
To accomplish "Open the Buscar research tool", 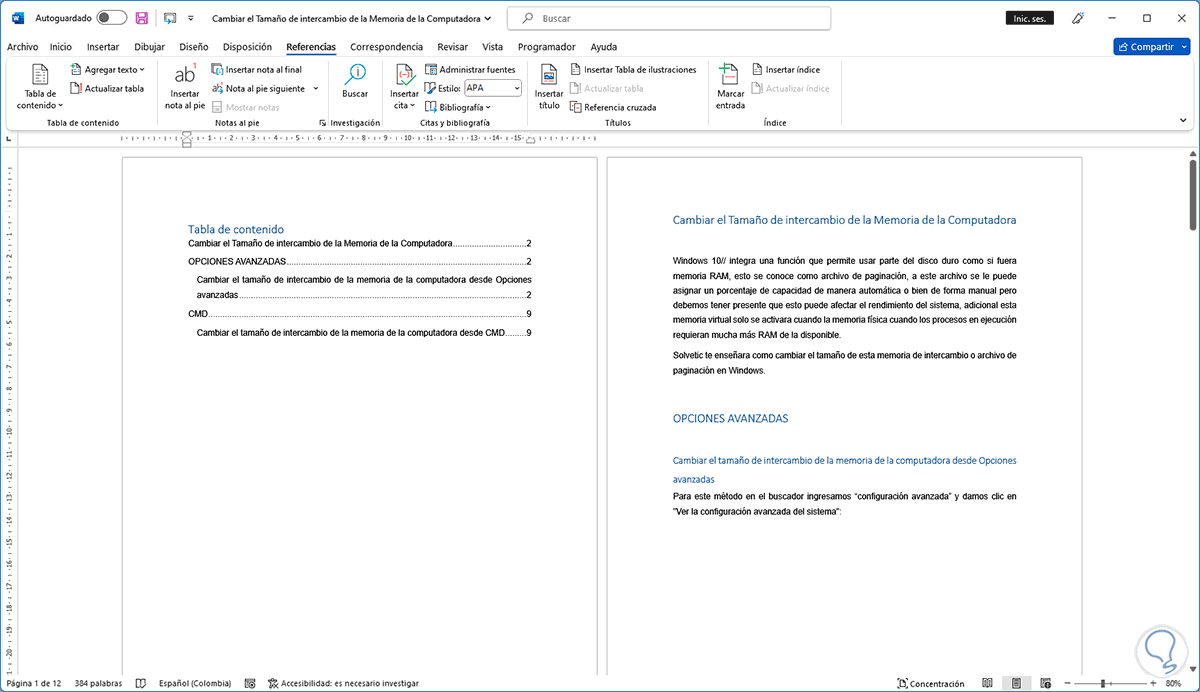I will (355, 82).
